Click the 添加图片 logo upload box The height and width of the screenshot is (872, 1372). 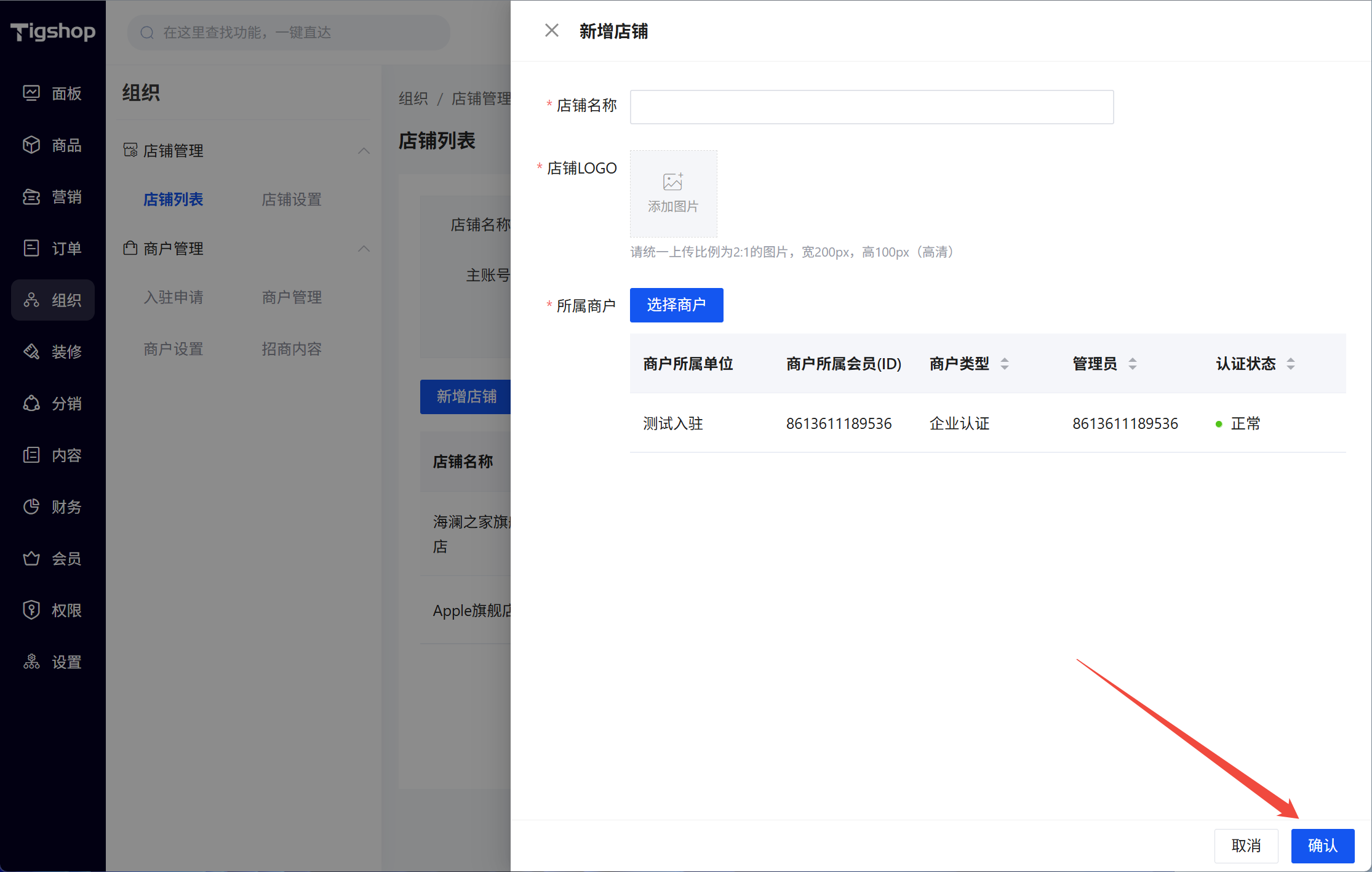pos(673,194)
